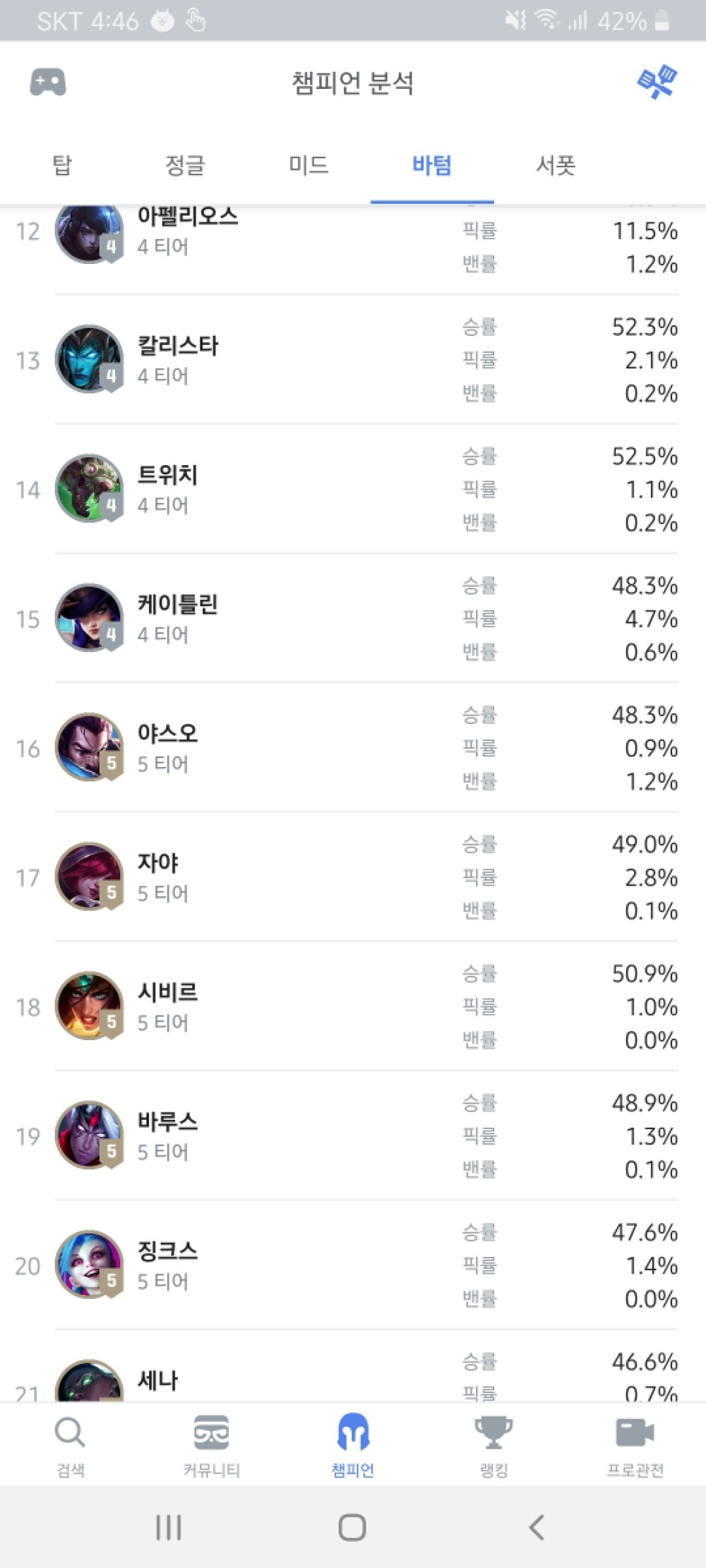Open 칼리스타 champion portrait
706x1568 pixels.
tap(89, 359)
